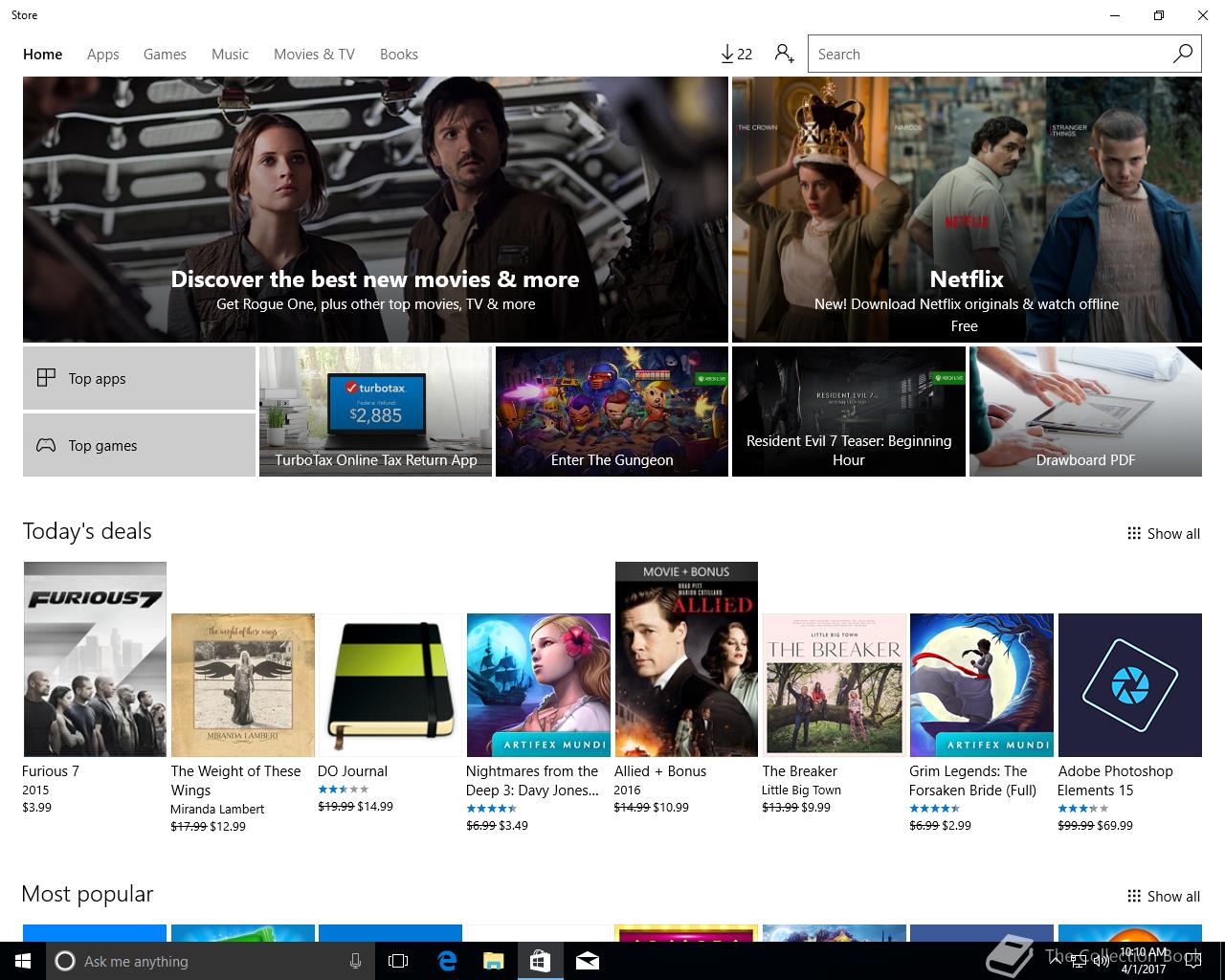The height and width of the screenshot is (980, 1225).
Task: Click the microphone icon in taskbar search
Action: coord(355,961)
